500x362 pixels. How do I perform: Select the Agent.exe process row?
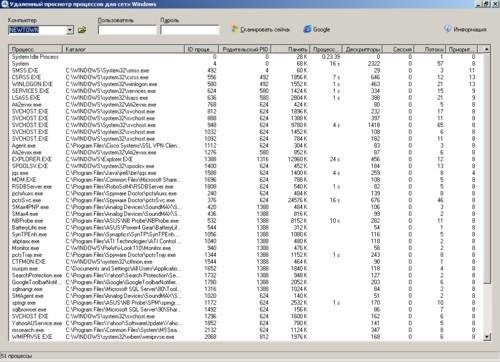[x=246, y=146]
